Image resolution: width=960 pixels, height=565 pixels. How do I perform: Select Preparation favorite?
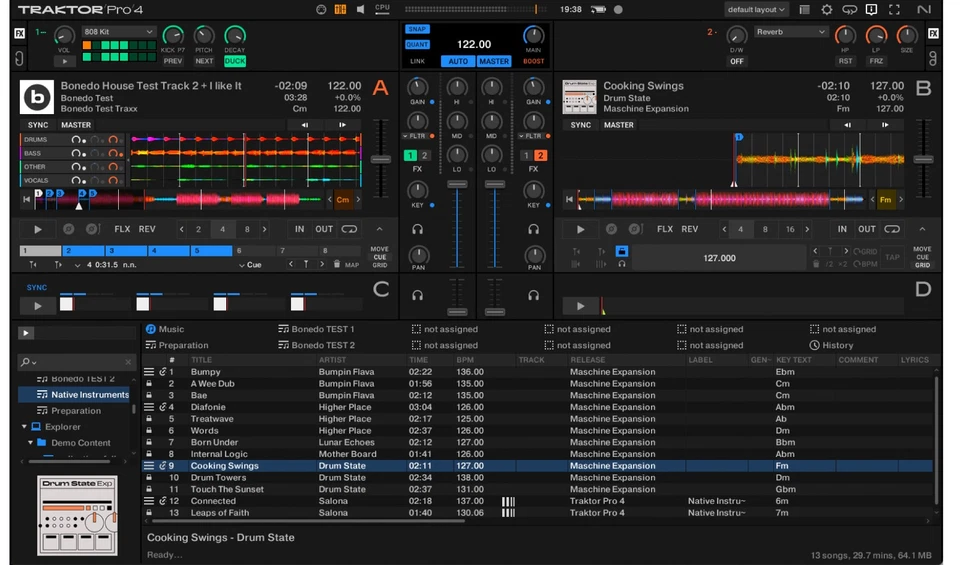pyautogui.click(x=177, y=345)
